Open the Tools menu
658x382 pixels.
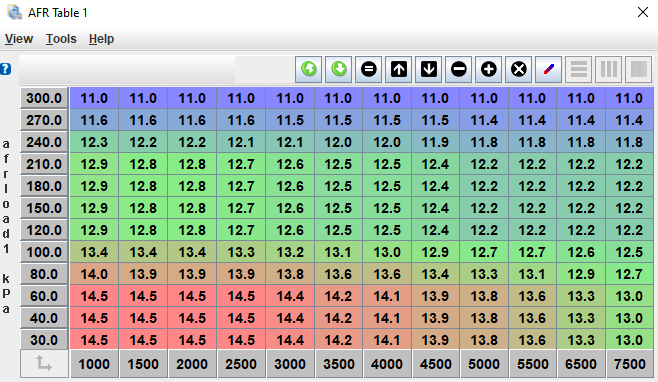pos(61,39)
